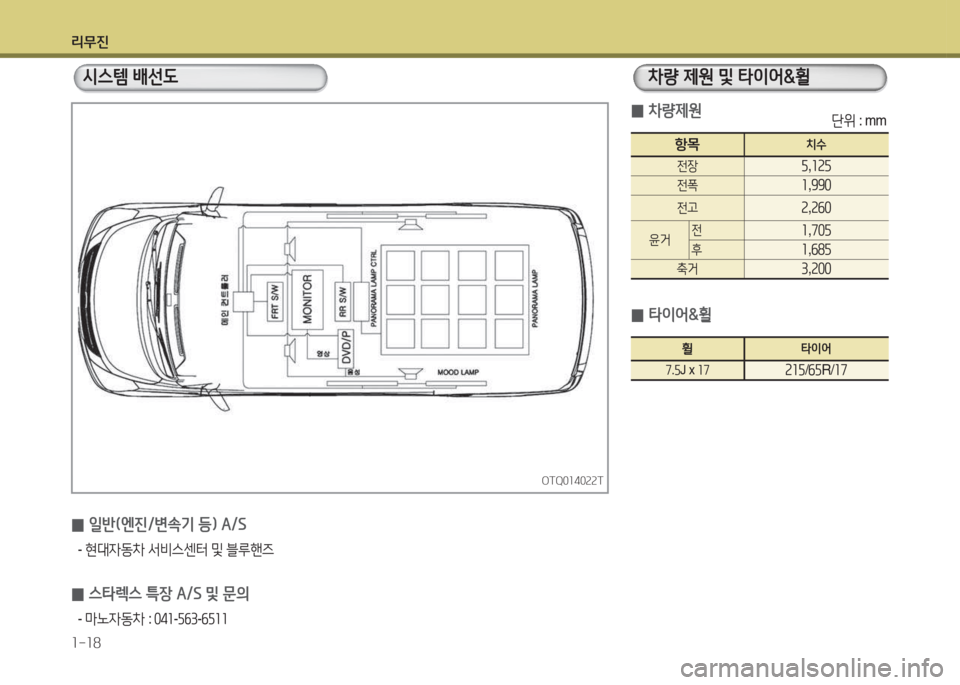Click the wheel size 7.5J x 17 cell
The image size is (960, 685).
(x=686, y=370)
